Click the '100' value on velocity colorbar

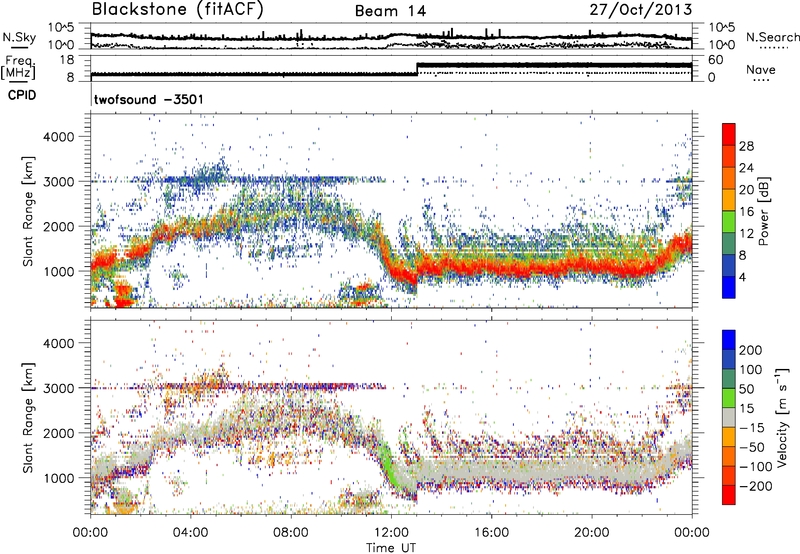click(x=751, y=369)
